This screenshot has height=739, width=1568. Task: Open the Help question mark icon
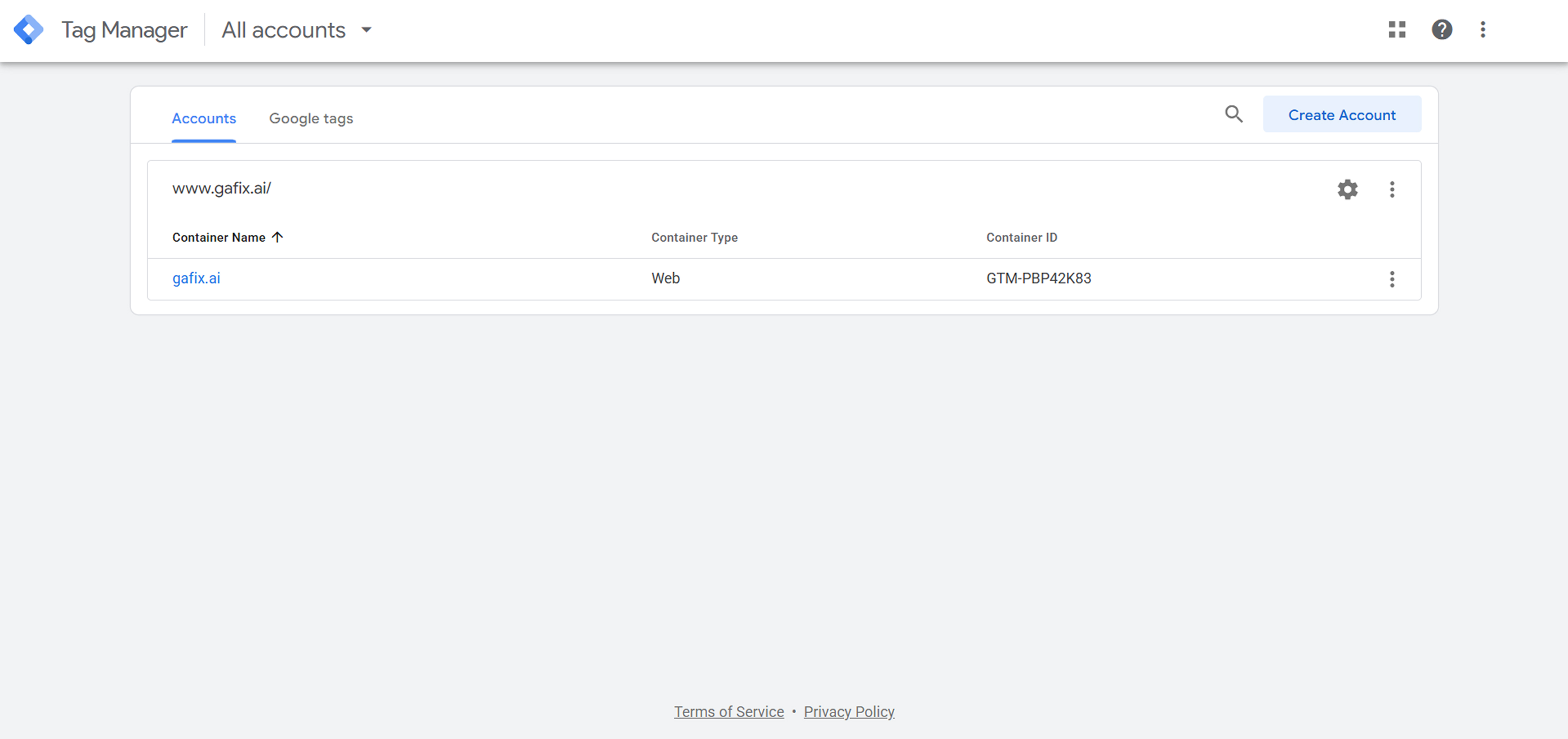coord(1442,30)
